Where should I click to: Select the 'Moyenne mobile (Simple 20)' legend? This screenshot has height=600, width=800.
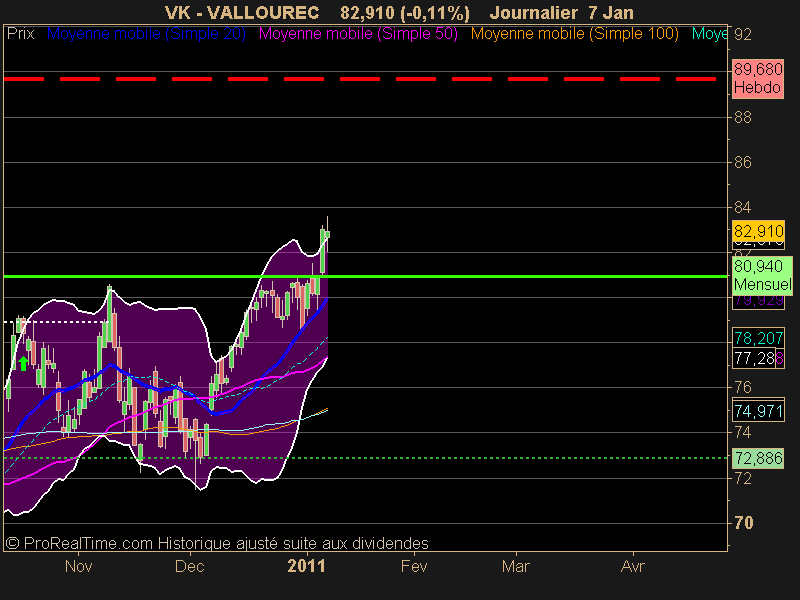click(146, 34)
